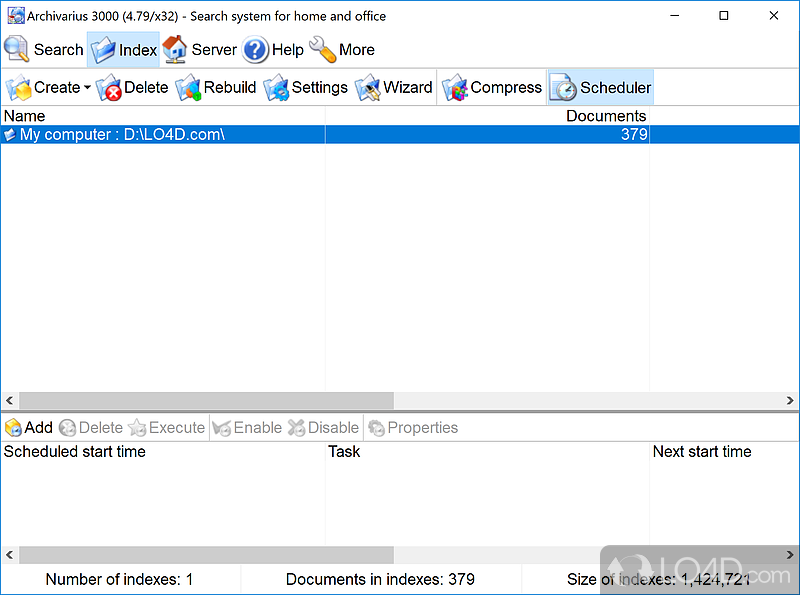Open the More tools menu

(x=342, y=49)
